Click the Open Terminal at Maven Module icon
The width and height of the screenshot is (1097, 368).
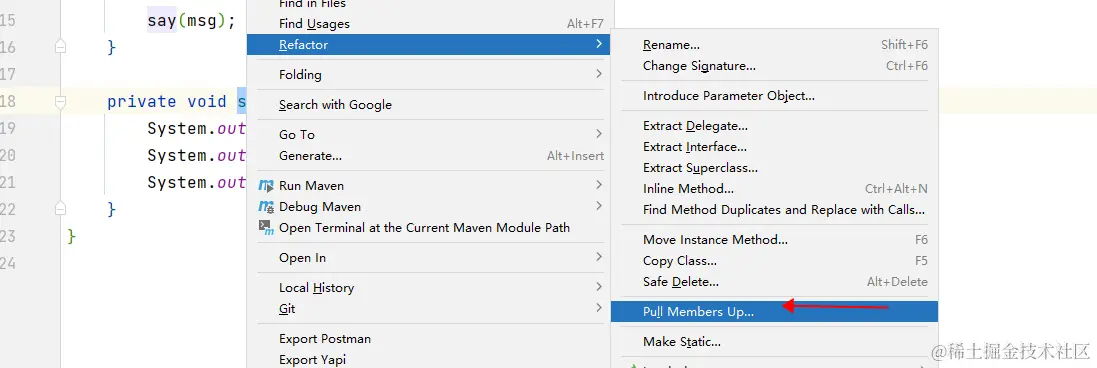pos(266,227)
